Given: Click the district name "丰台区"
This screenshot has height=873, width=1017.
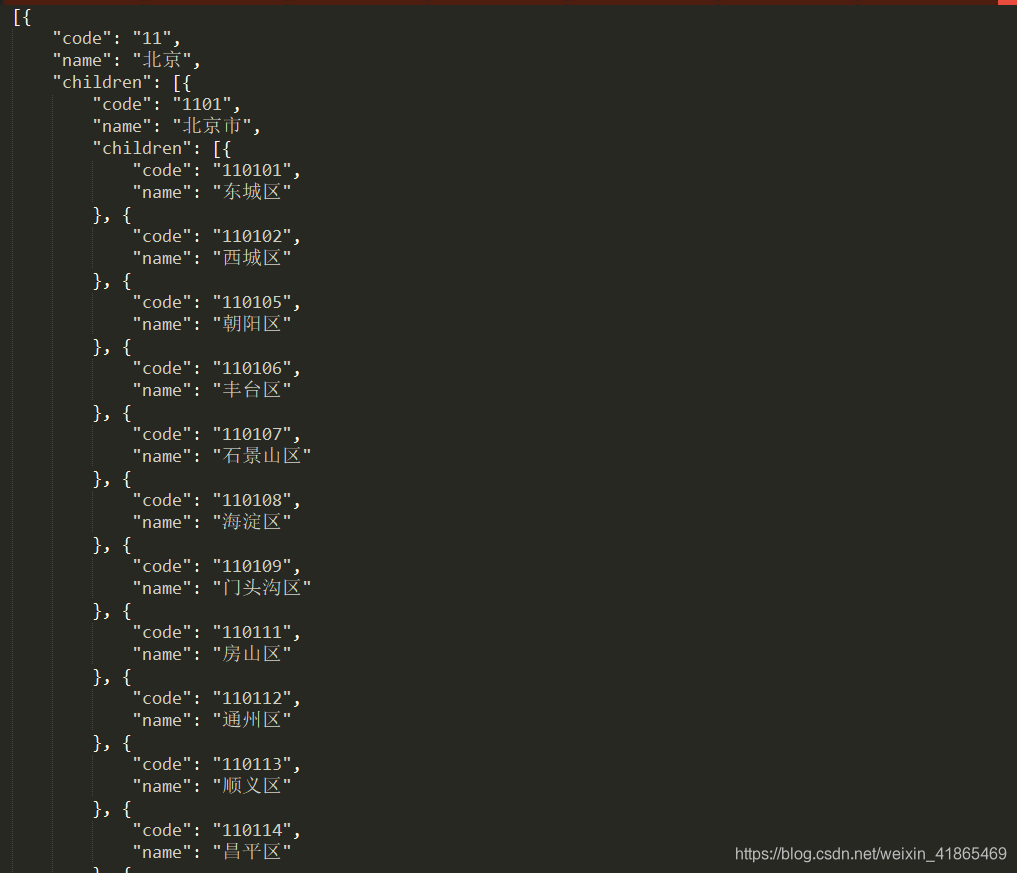Looking at the screenshot, I should pos(252,390).
